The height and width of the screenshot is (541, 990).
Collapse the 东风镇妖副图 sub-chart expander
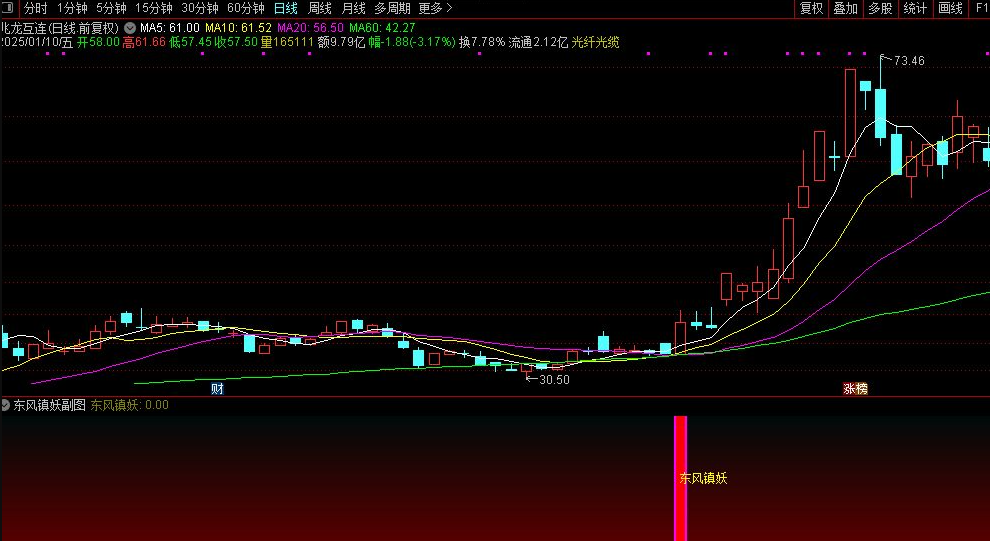click(5, 405)
